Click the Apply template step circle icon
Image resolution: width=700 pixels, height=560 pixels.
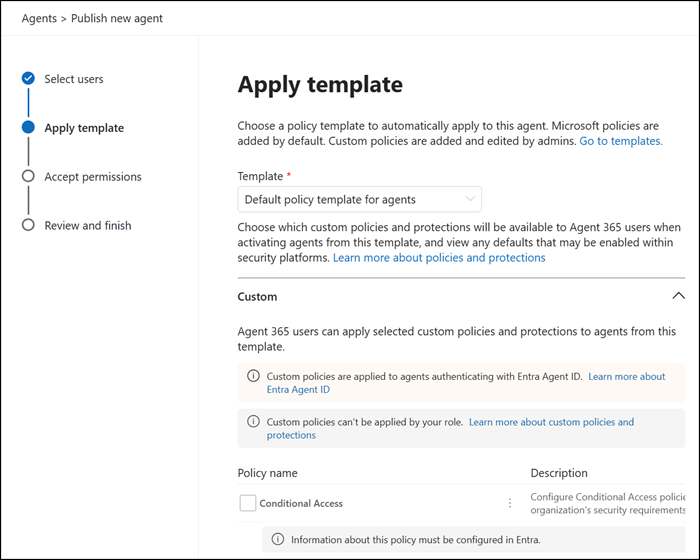tap(28, 127)
